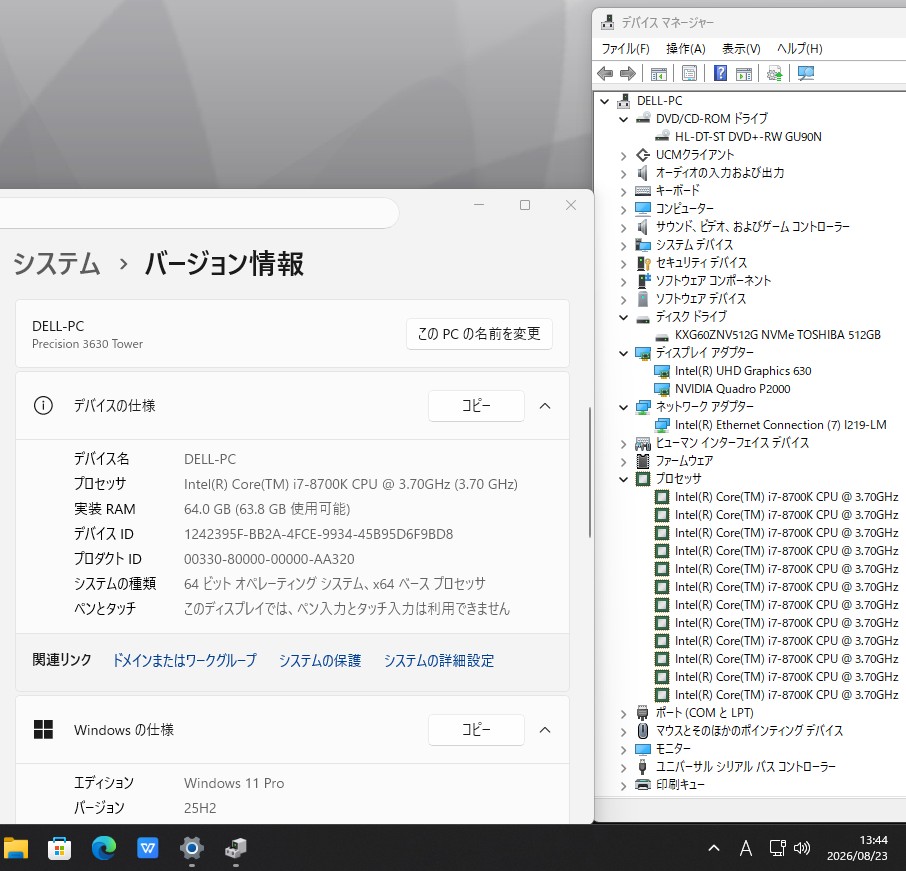Select サウンド、ビデオ、およびゲーム コントローラー item
Screen dimensions: 906x871
(752, 227)
